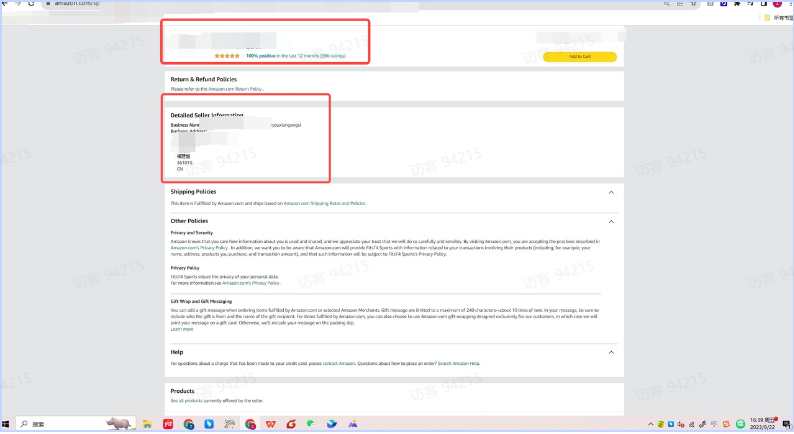Screen dimensions: 794x434
Task: Open See all products link
Action: point(190,400)
